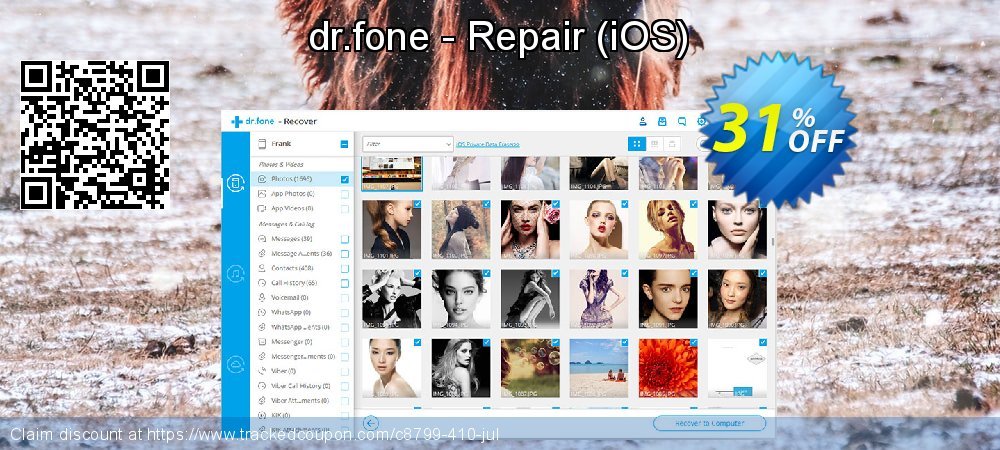The image size is (1000, 450).
Task: Click the Contacts person icon
Action: [261, 268]
